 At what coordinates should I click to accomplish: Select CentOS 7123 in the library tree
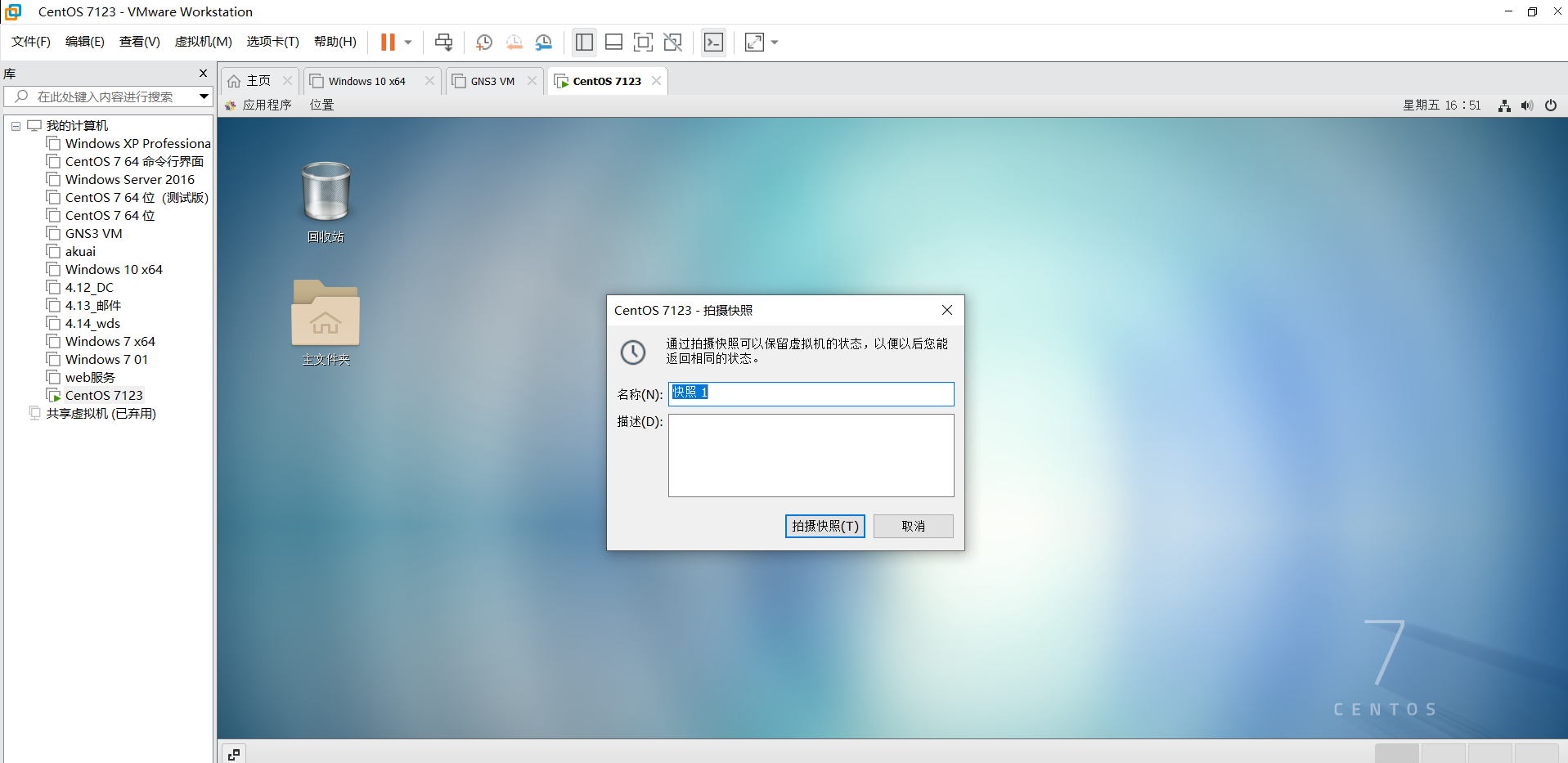(x=95, y=396)
